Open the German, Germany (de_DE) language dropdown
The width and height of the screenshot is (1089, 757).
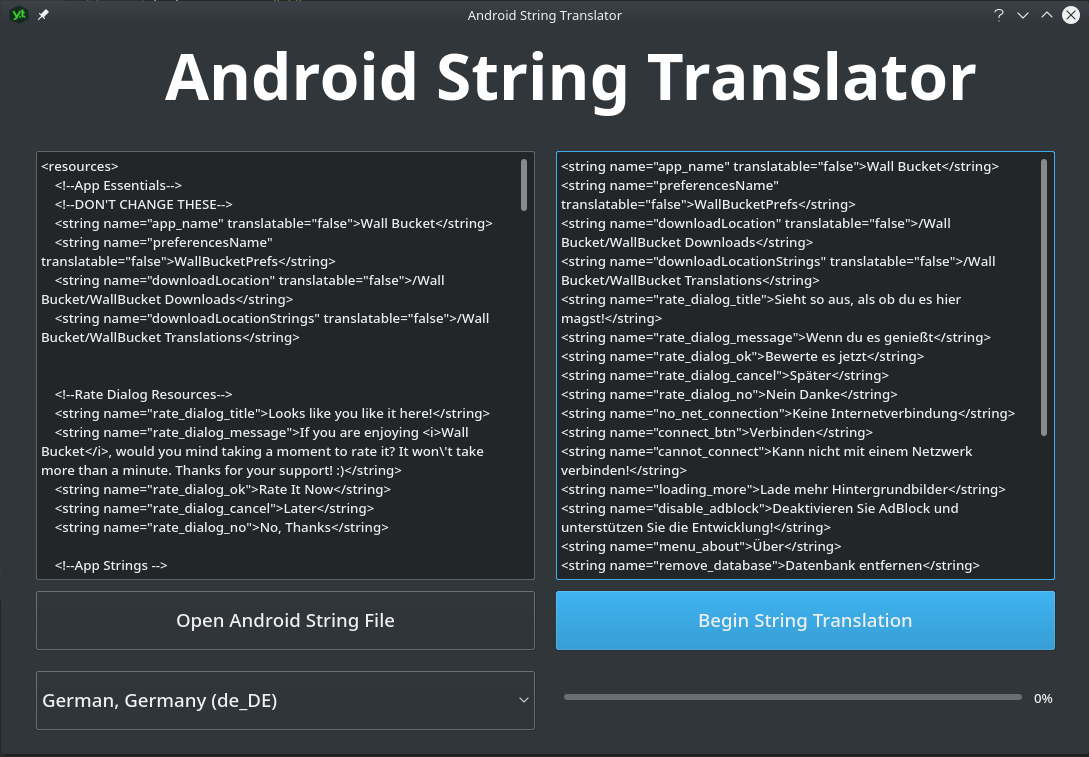(285, 700)
